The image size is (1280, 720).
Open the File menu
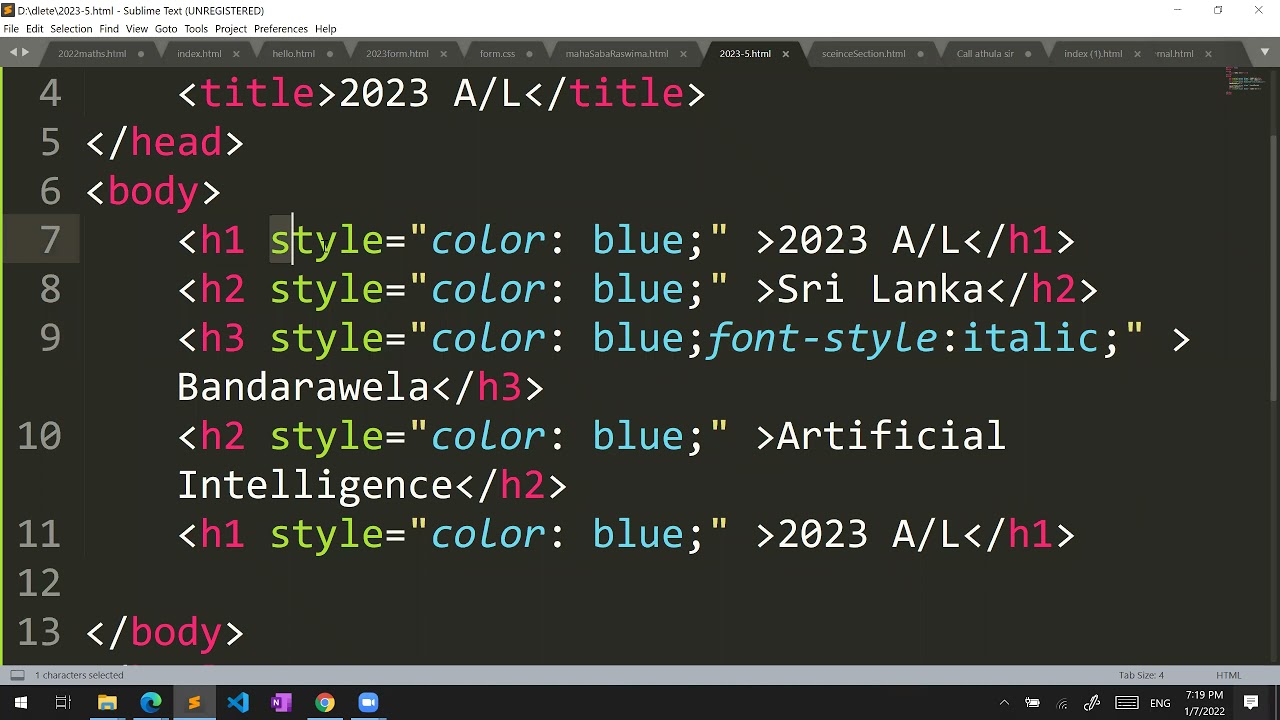[x=11, y=29]
